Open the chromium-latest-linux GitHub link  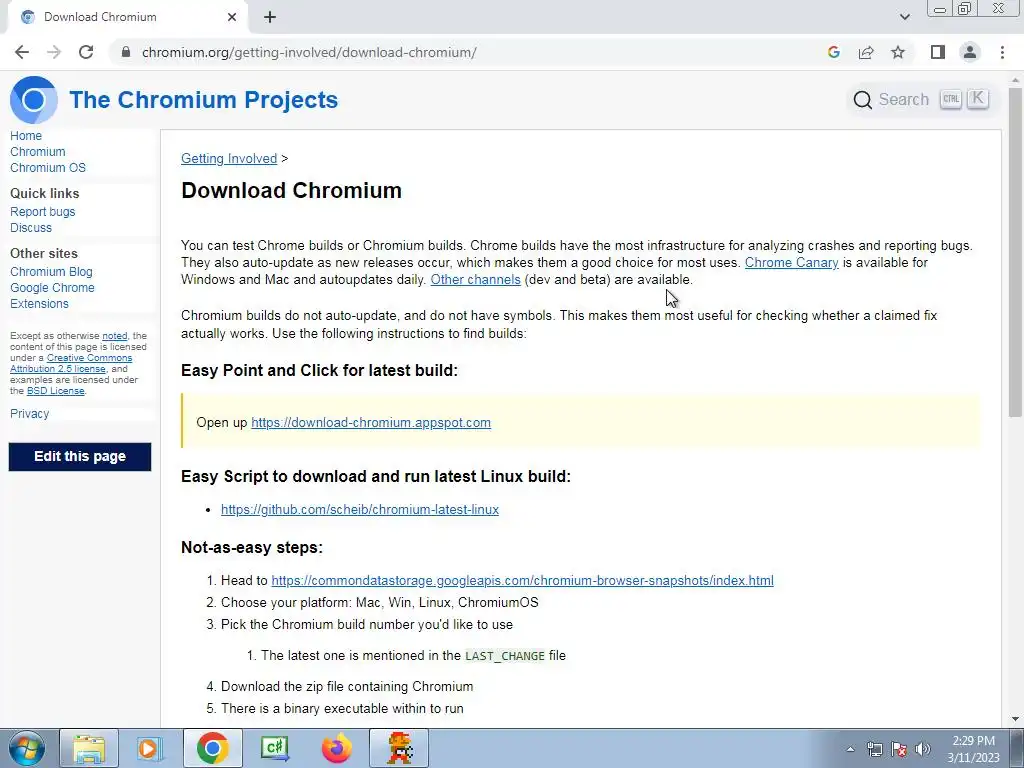(360, 509)
